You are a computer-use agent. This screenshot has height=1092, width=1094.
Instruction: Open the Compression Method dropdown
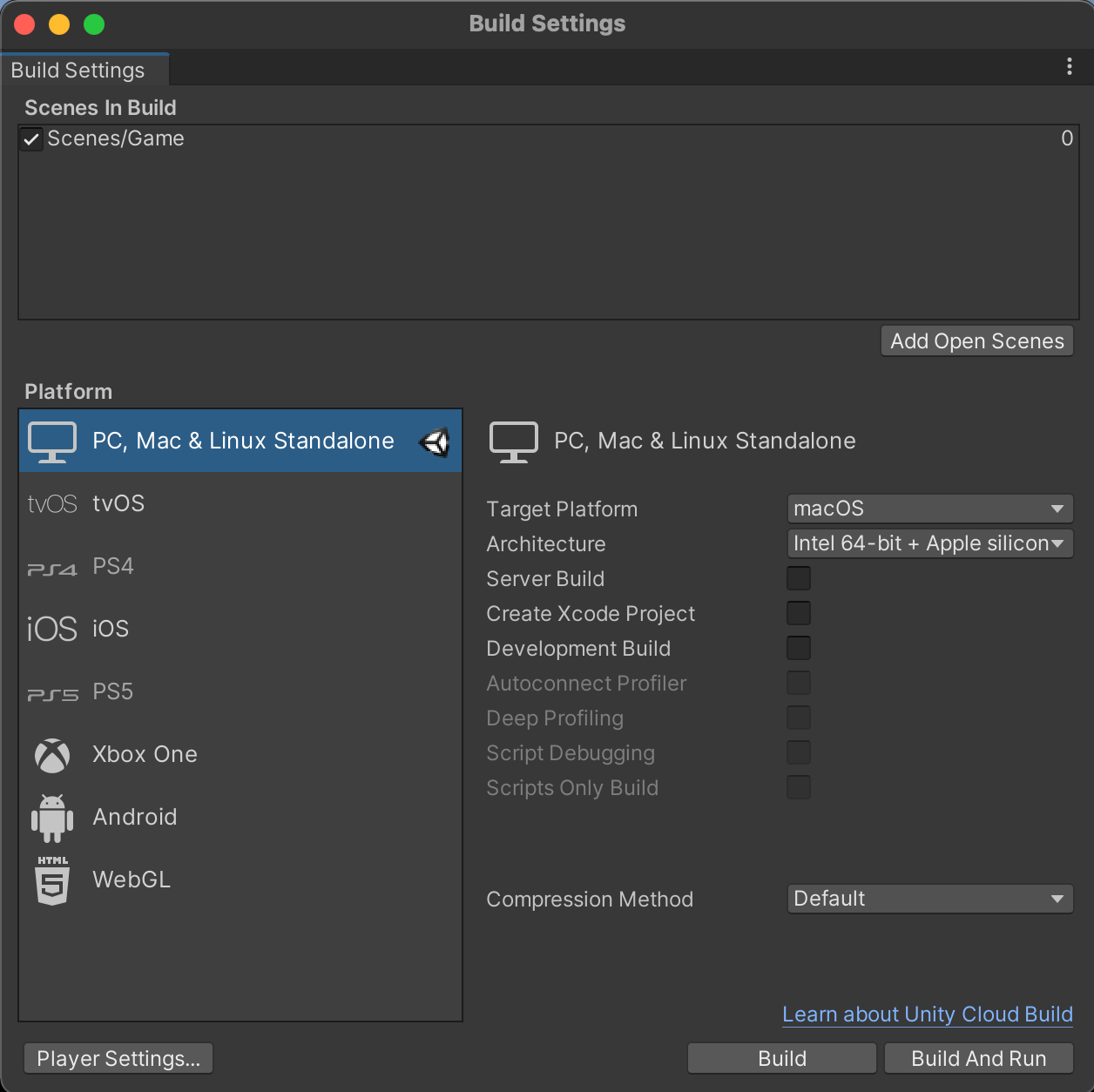929,899
